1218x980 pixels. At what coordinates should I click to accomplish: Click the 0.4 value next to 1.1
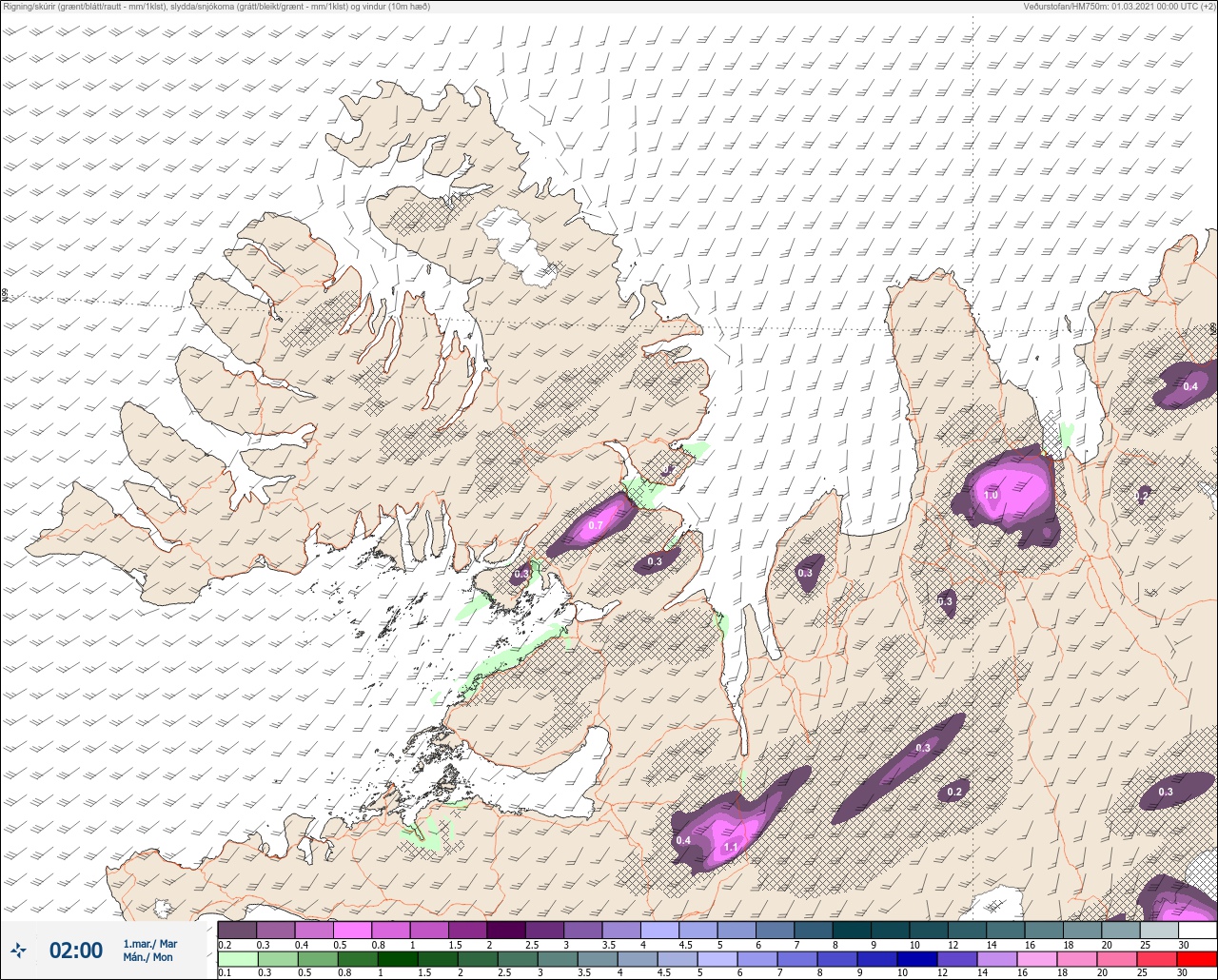click(683, 840)
